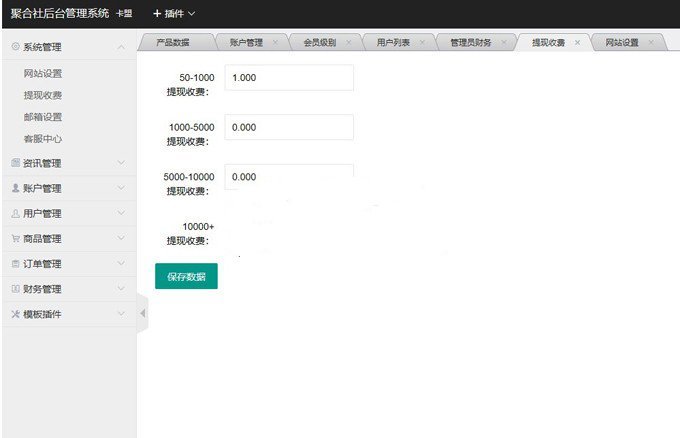Click the 财务管理 finance icon
This screenshot has height=438, width=680.
[15, 289]
